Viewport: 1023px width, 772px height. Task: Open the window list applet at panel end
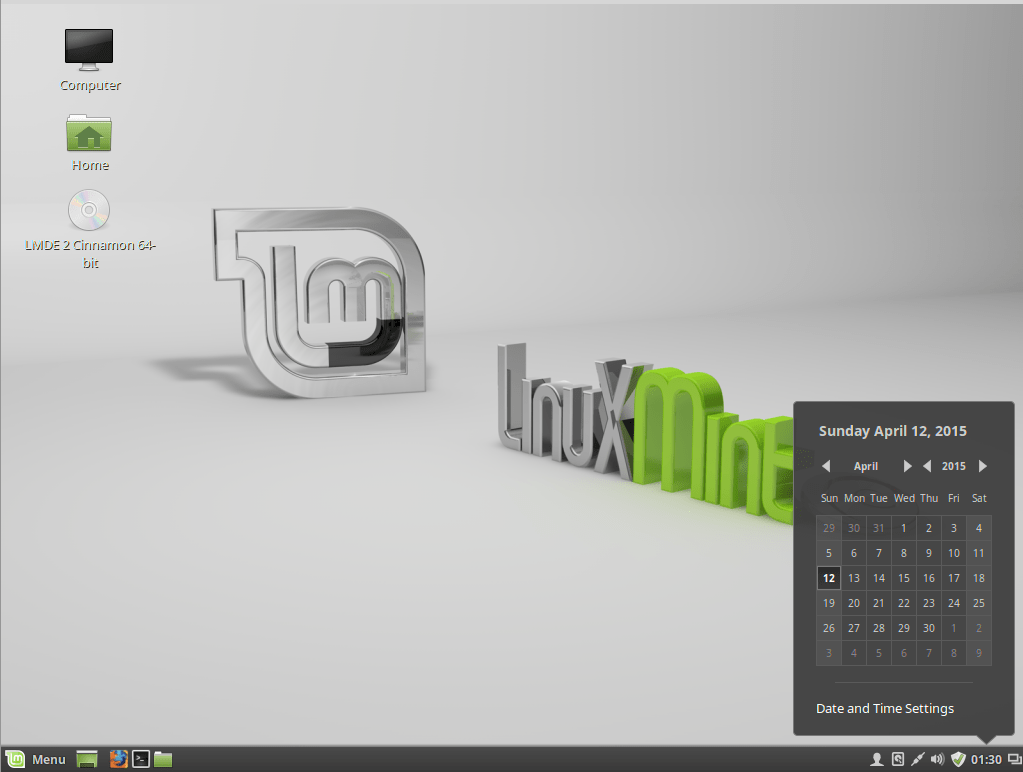tap(1015, 759)
